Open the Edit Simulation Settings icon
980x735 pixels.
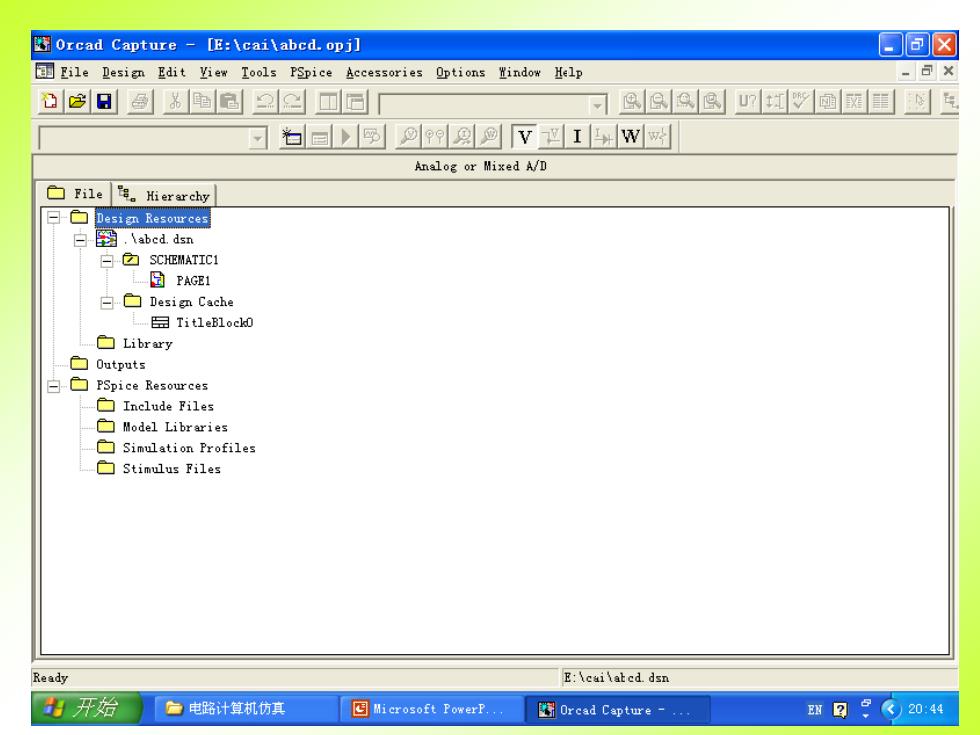click(319, 136)
